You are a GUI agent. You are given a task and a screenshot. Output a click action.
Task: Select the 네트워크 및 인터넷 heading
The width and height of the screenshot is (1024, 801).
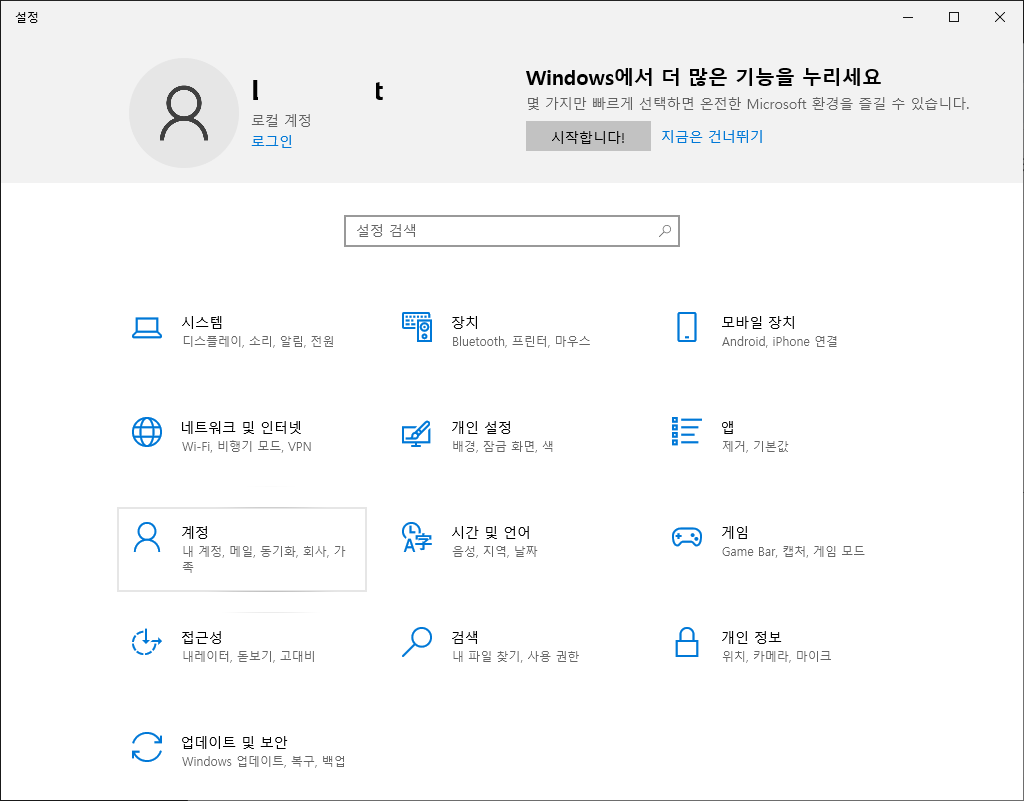pyautogui.click(x=241, y=428)
